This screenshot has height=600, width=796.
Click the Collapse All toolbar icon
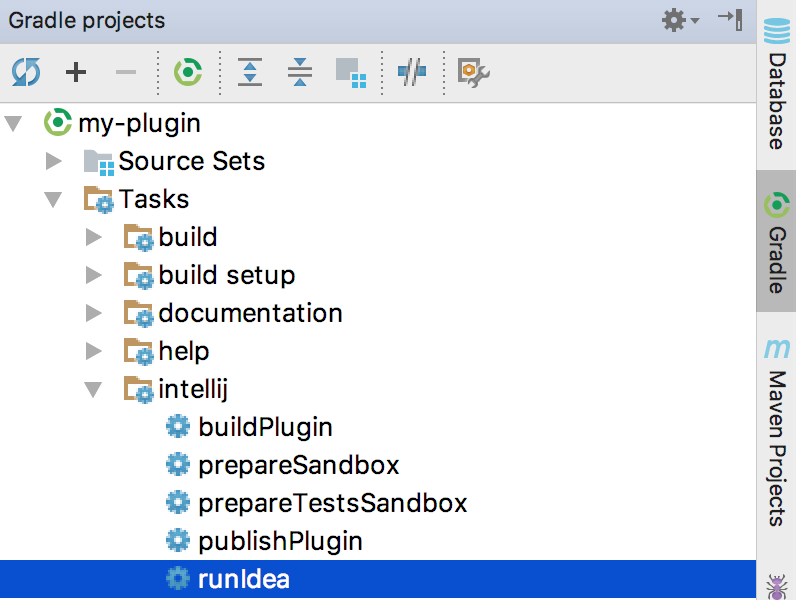click(299, 72)
